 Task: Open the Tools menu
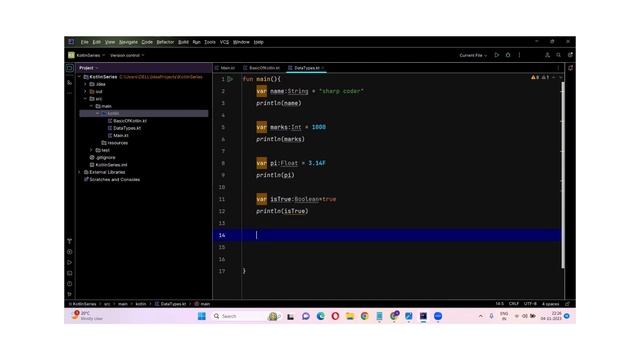point(210,42)
